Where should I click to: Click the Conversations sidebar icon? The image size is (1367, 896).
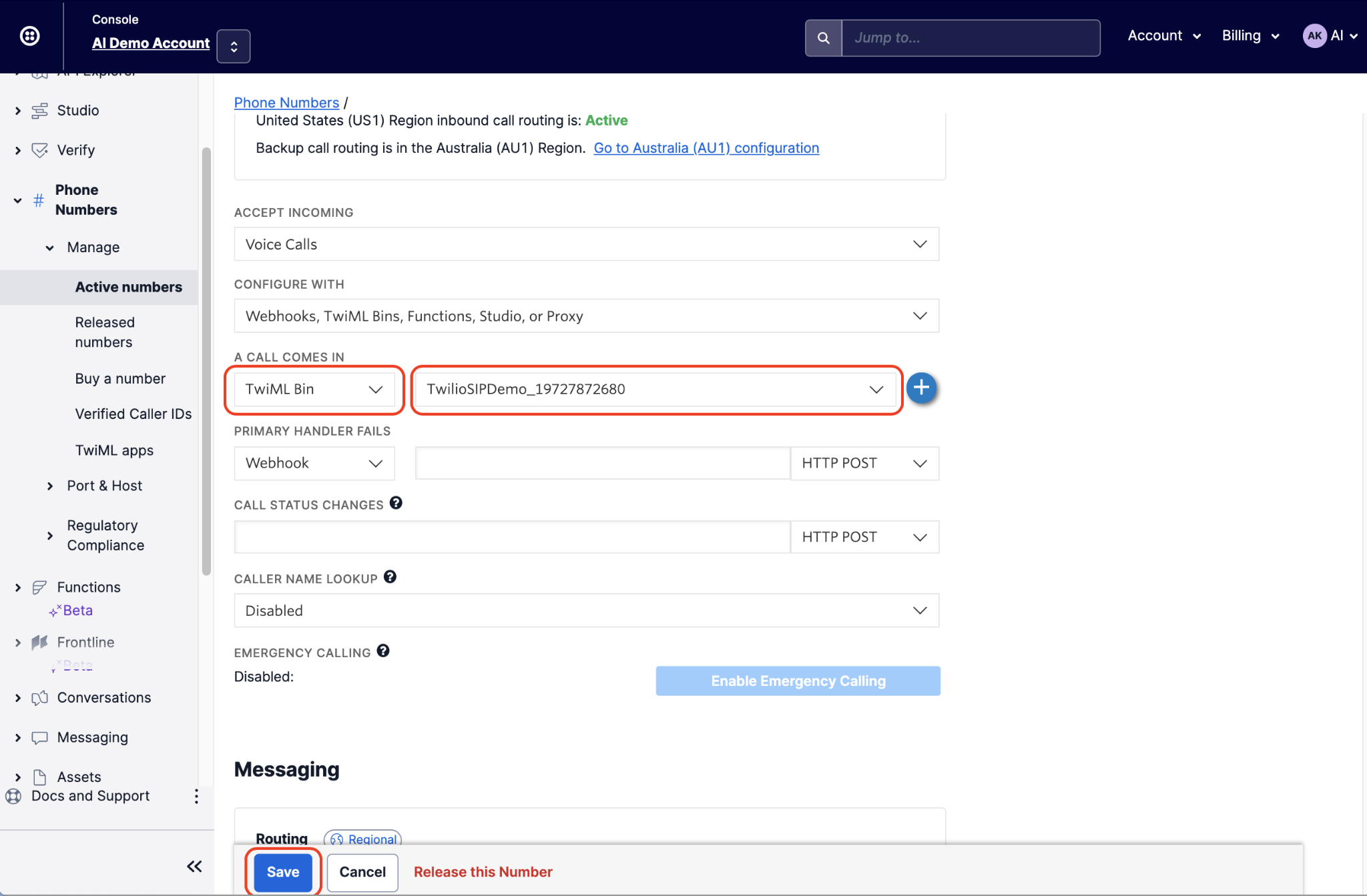[40, 698]
